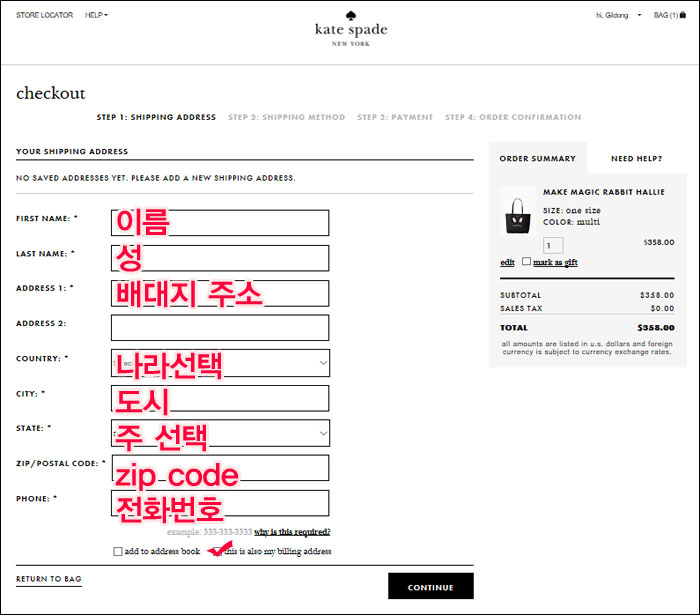Switch to the Need Help? tab
This screenshot has height=615, width=700.
pos(636,158)
